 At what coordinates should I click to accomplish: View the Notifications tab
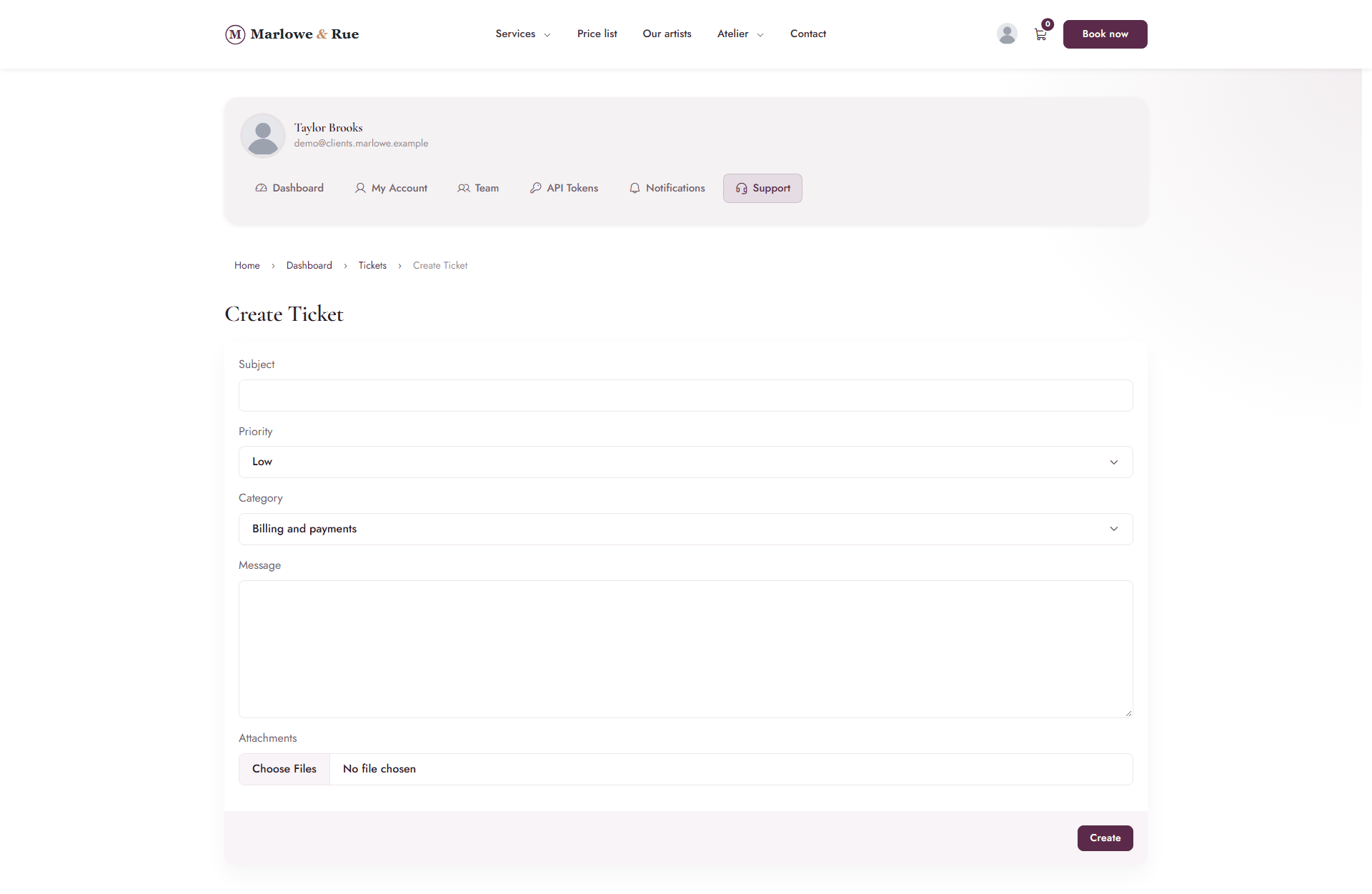click(x=667, y=188)
